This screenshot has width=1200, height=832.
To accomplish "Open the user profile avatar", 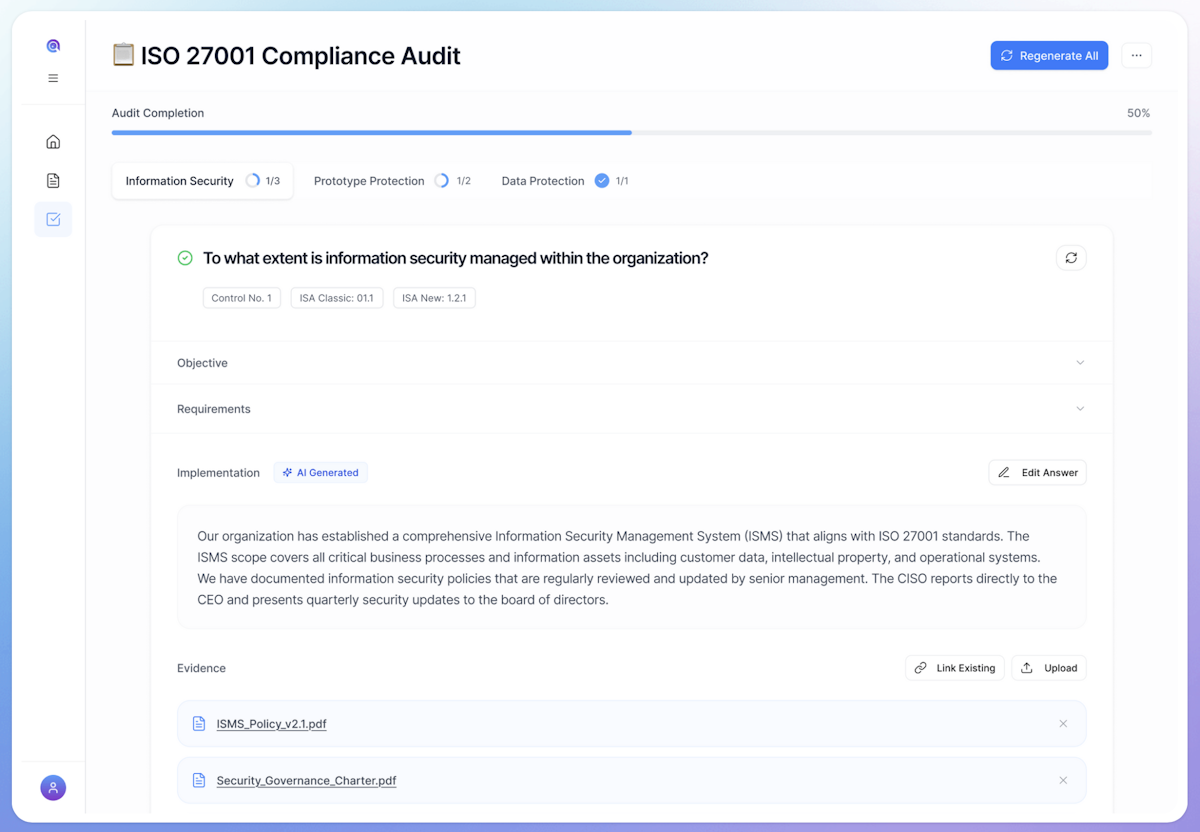I will 53,788.
